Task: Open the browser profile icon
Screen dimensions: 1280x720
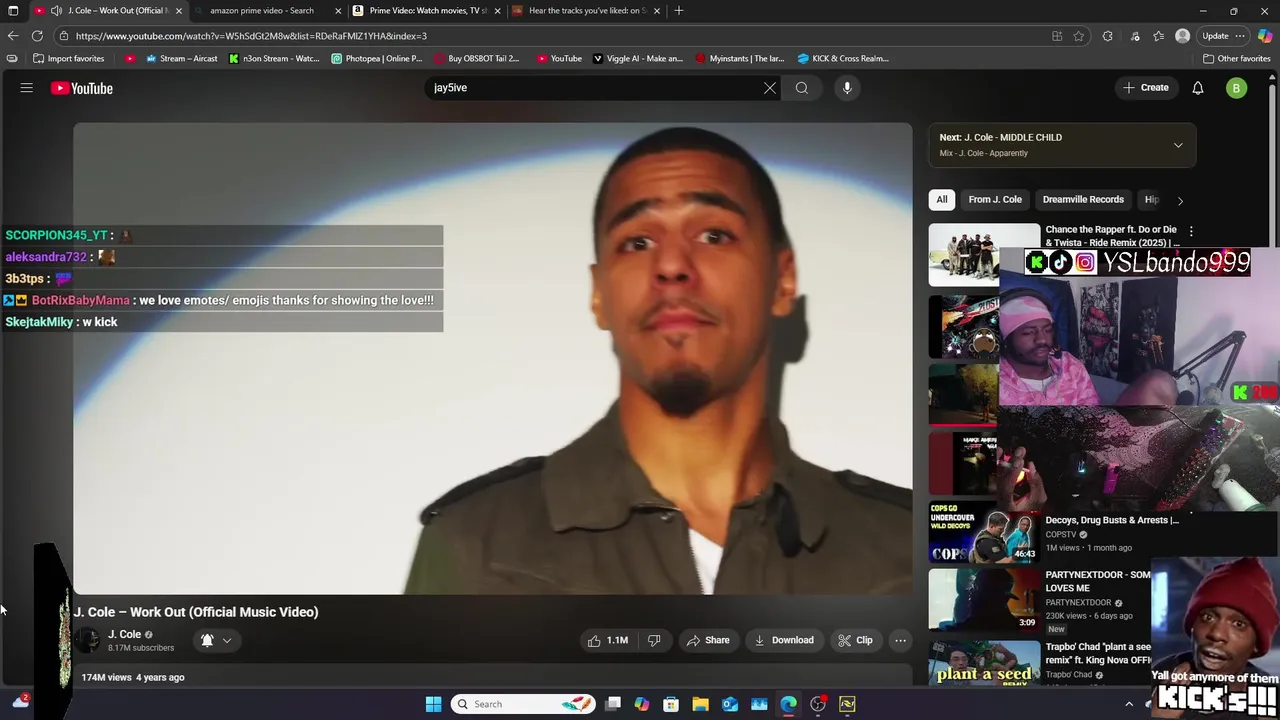Action: (x=1183, y=36)
